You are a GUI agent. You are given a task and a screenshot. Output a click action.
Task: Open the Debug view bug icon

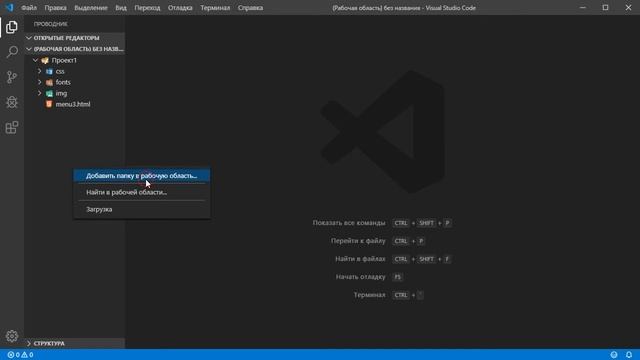click(x=12, y=102)
